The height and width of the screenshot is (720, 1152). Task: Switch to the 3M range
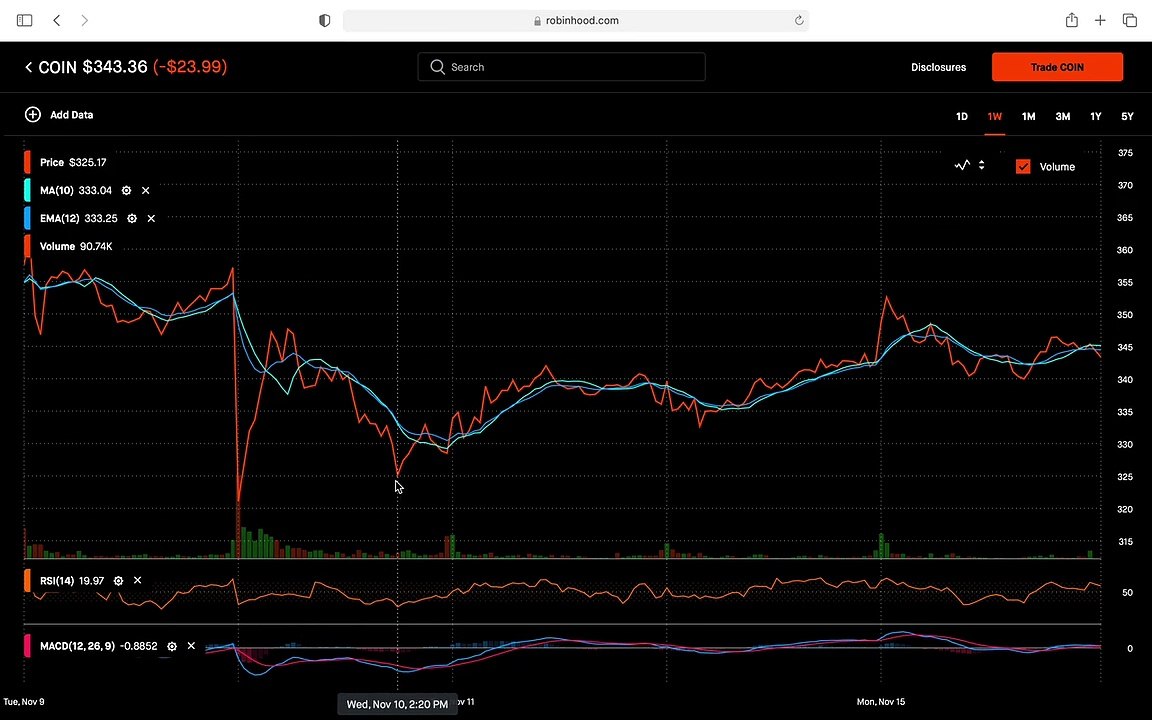point(1062,116)
